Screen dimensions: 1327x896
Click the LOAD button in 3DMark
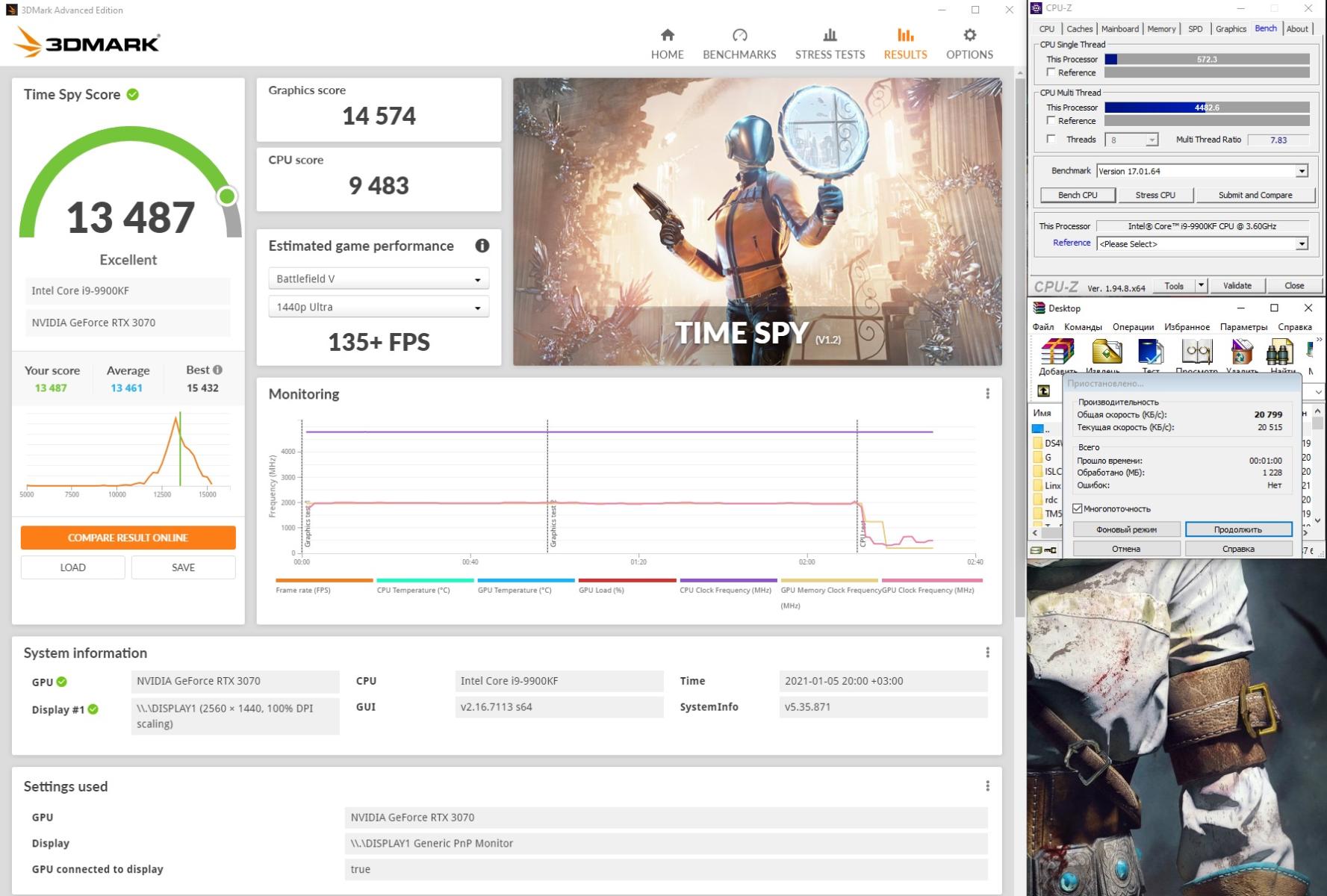(72, 567)
